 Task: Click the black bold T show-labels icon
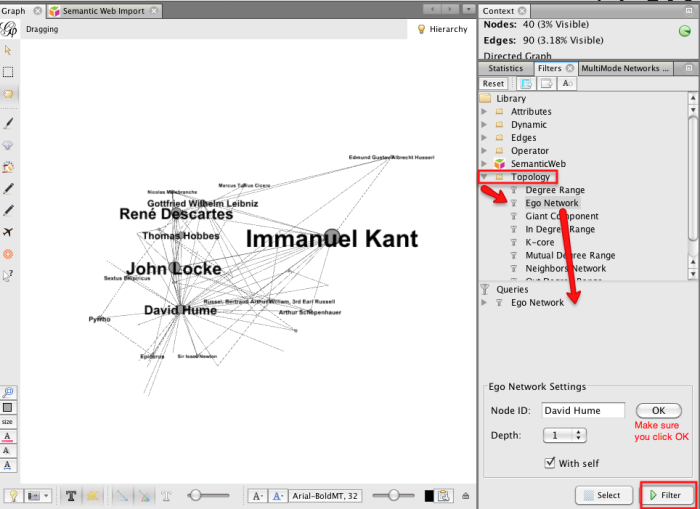click(71, 495)
